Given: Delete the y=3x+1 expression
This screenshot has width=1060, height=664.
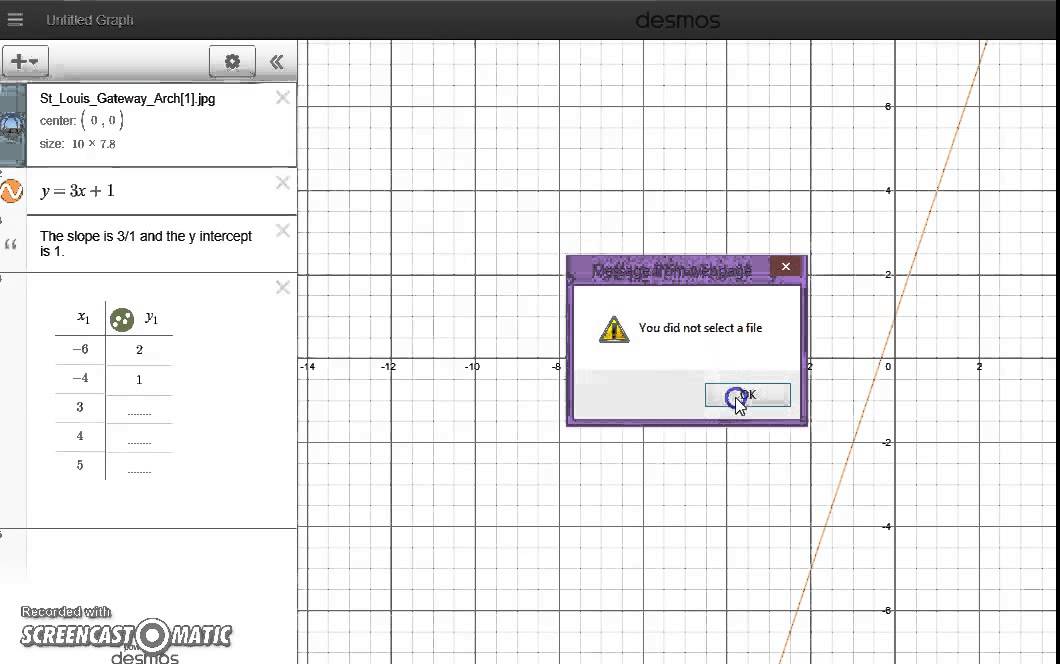Looking at the screenshot, I should click(283, 183).
